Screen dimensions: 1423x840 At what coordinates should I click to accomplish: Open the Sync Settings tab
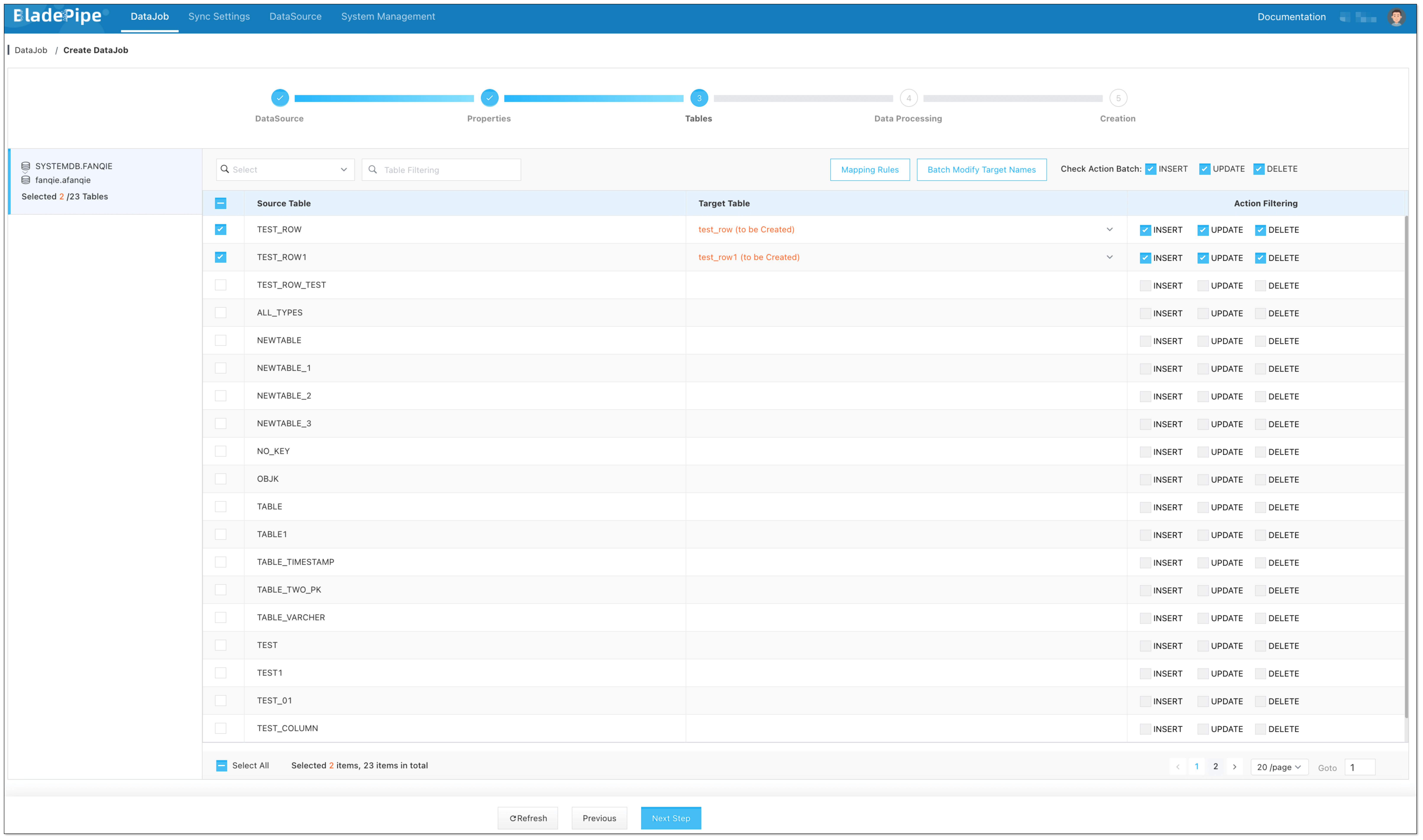219,16
